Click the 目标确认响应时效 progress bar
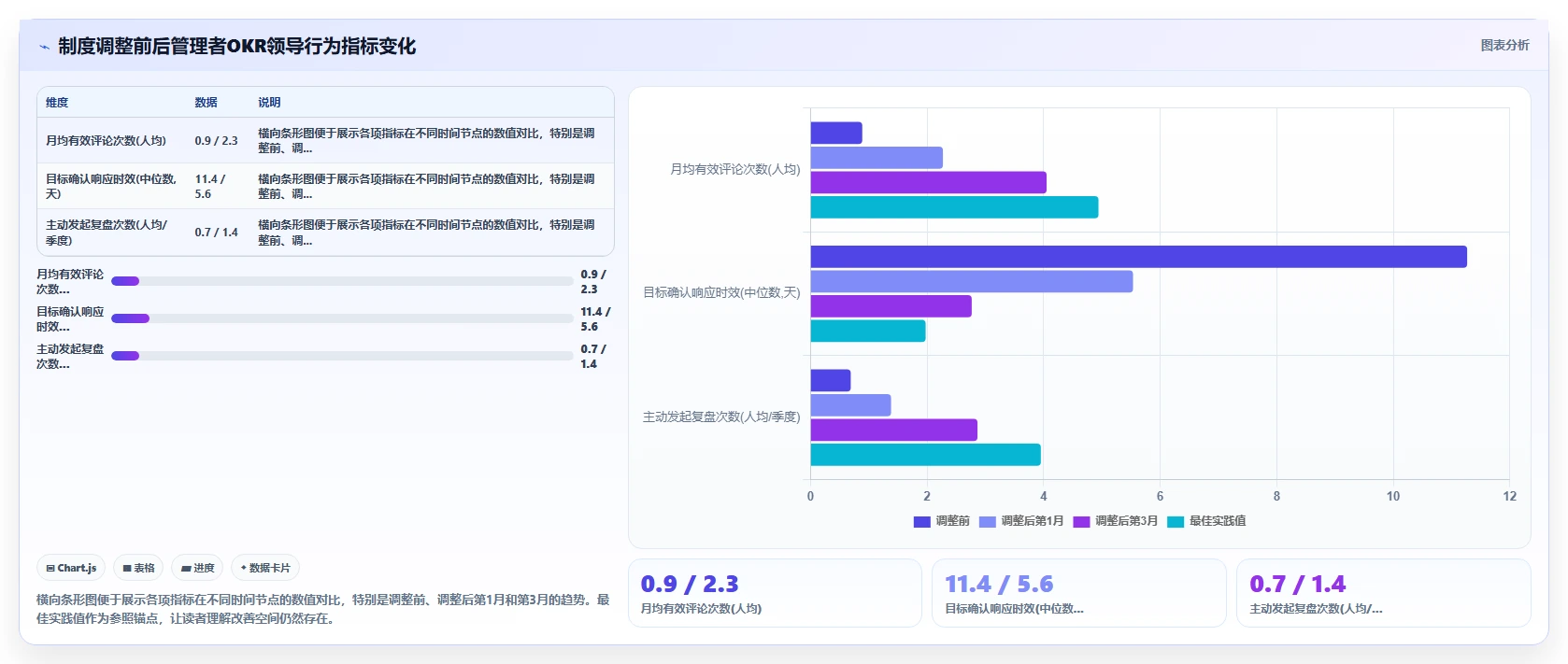 342,318
